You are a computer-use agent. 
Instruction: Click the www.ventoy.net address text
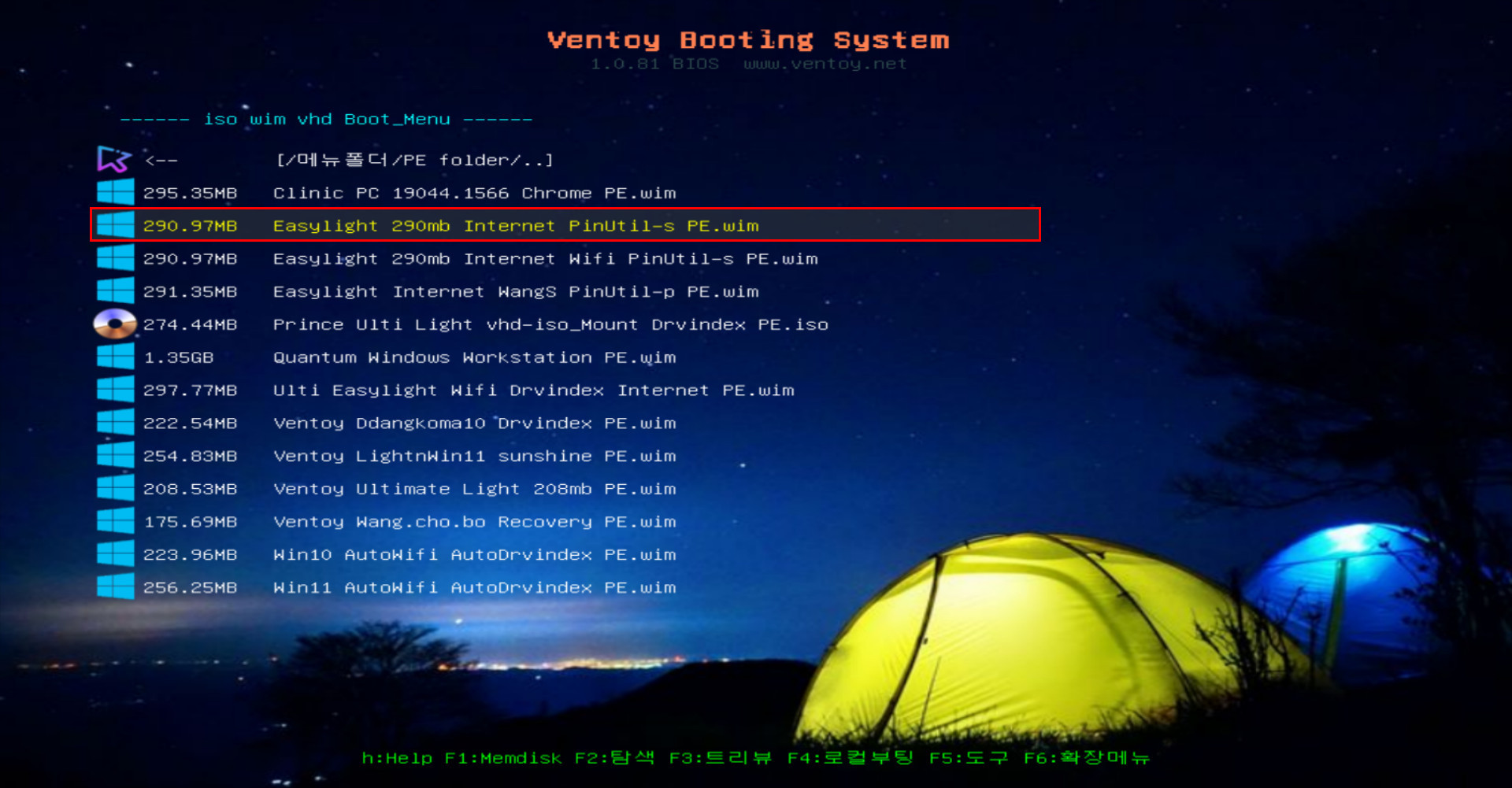click(825, 64)
